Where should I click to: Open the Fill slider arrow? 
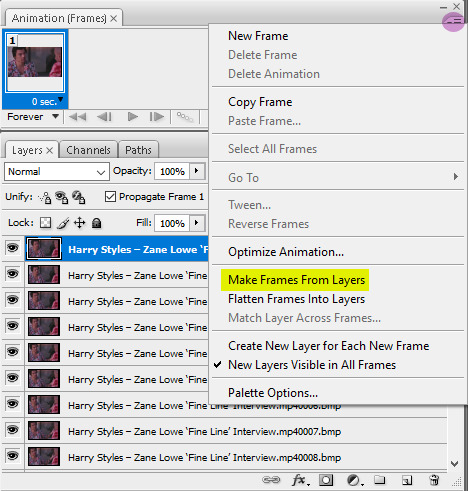pyautogui.click(x=197, y=223)
